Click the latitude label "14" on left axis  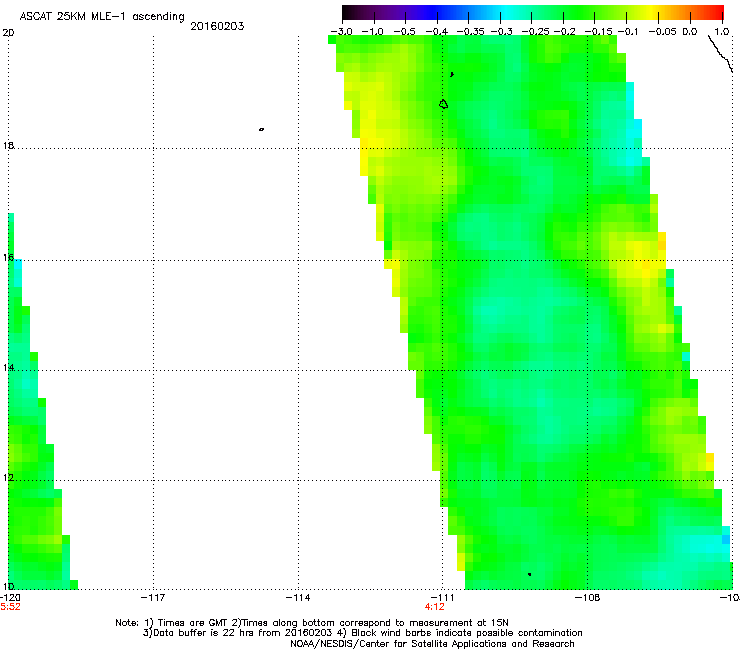click(8, 368)
